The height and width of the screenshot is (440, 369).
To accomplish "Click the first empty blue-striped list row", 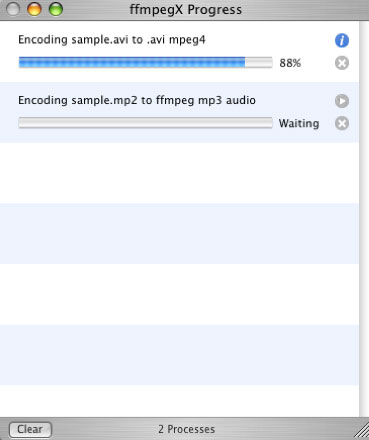I will pos(179,234).
